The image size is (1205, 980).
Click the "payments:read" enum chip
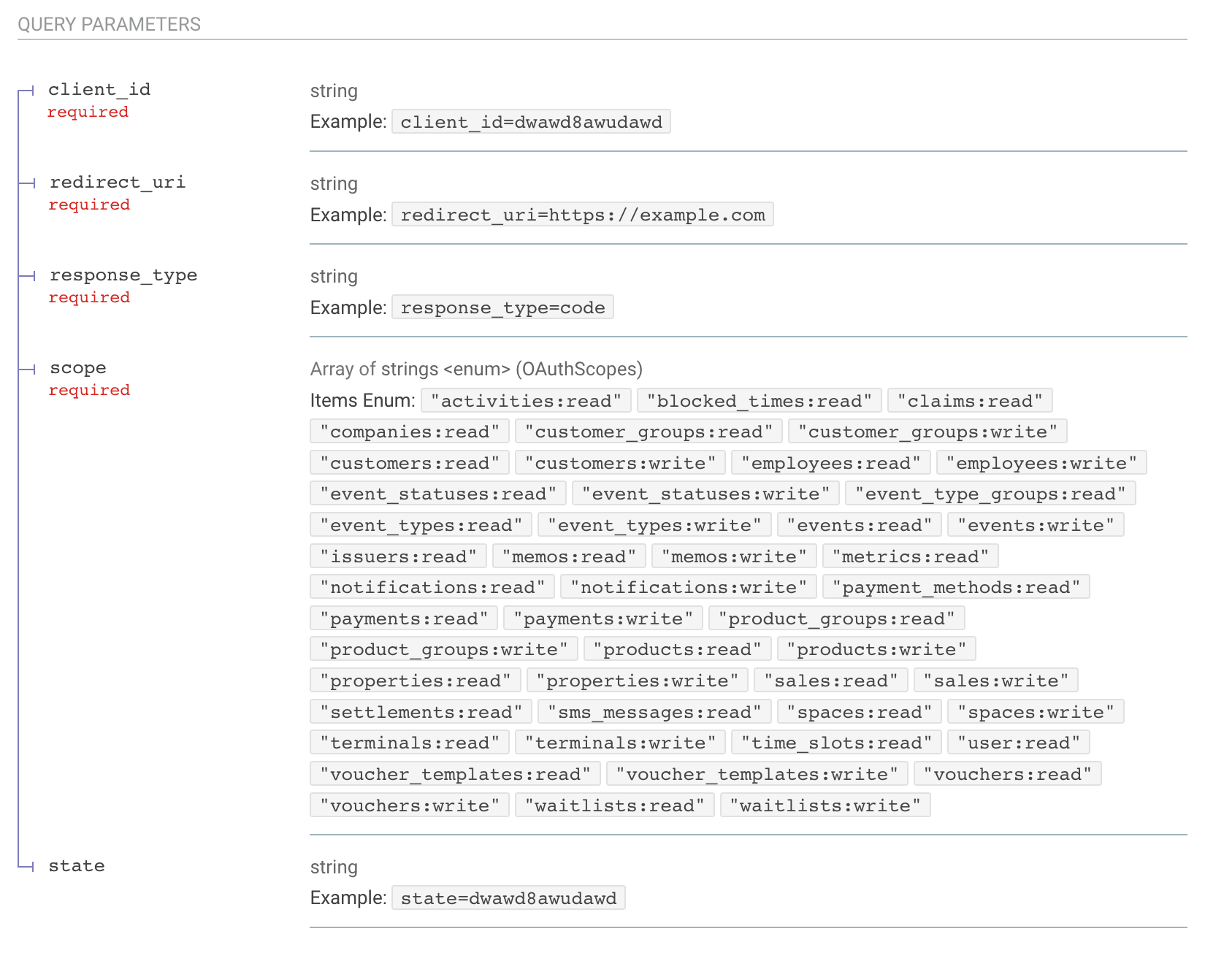click(402, 618)
